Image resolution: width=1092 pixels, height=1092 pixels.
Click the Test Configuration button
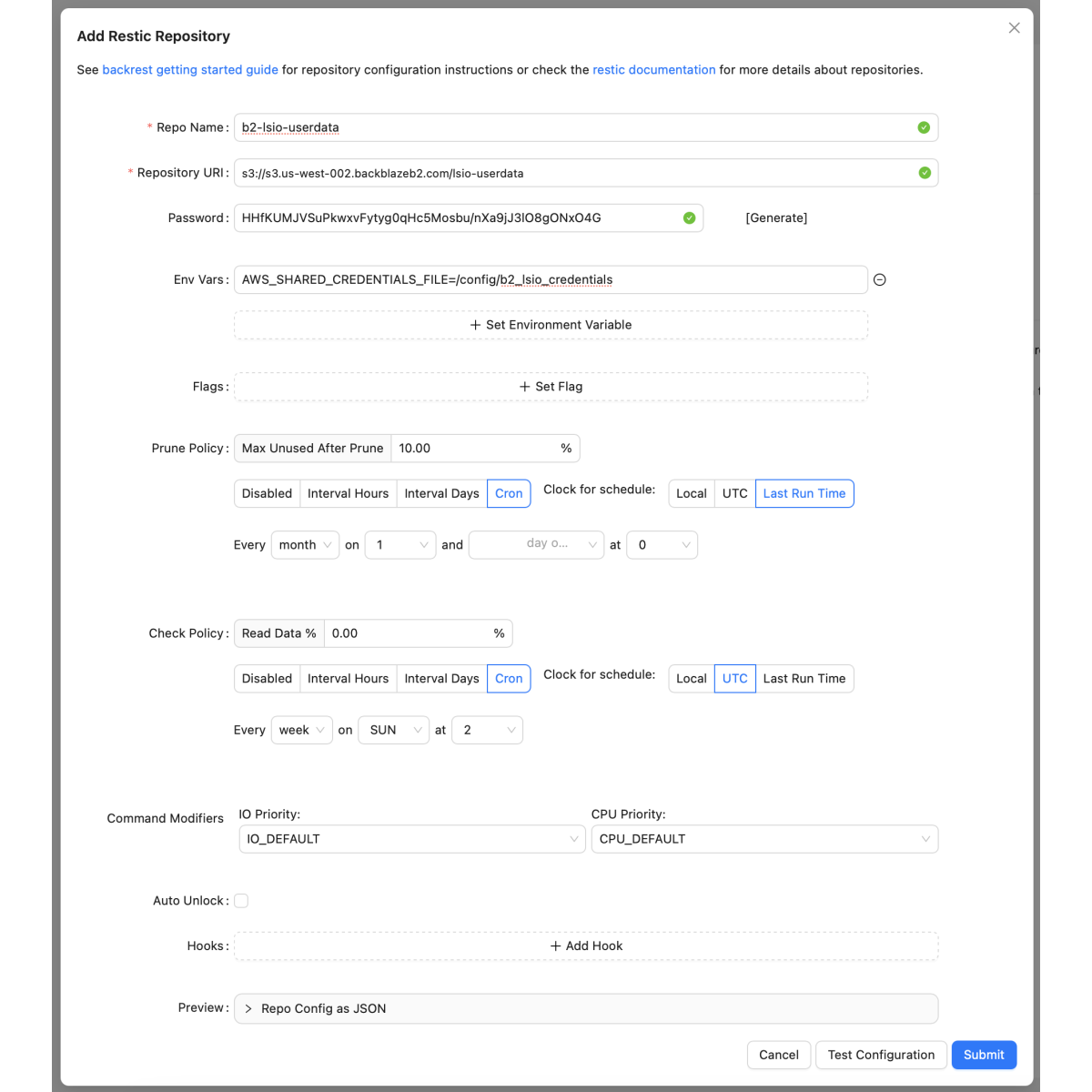880,1055
